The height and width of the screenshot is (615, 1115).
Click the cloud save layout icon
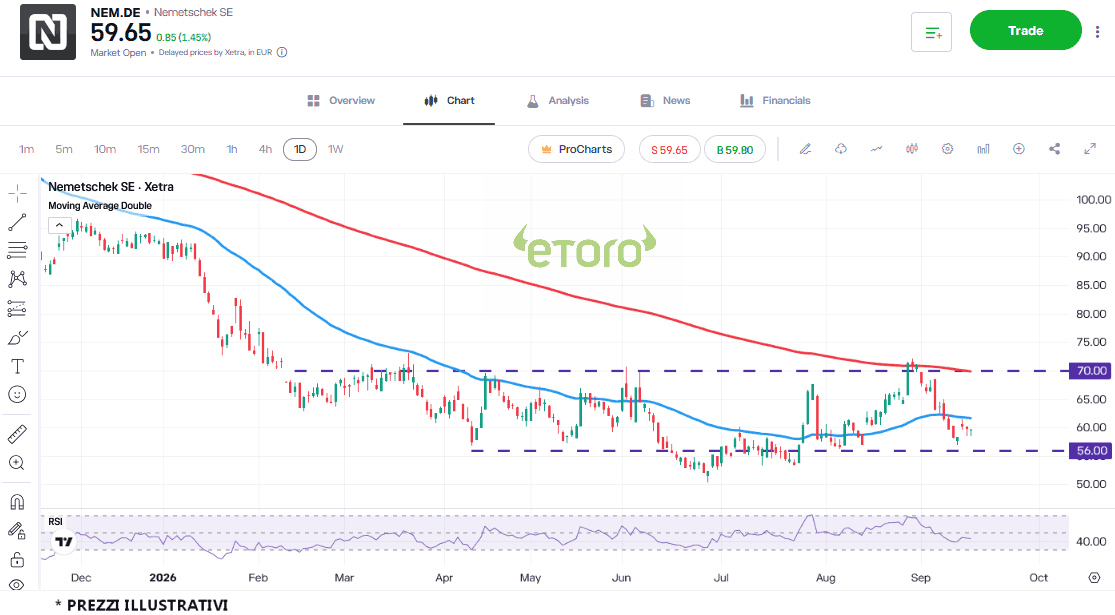click(841, 149)
